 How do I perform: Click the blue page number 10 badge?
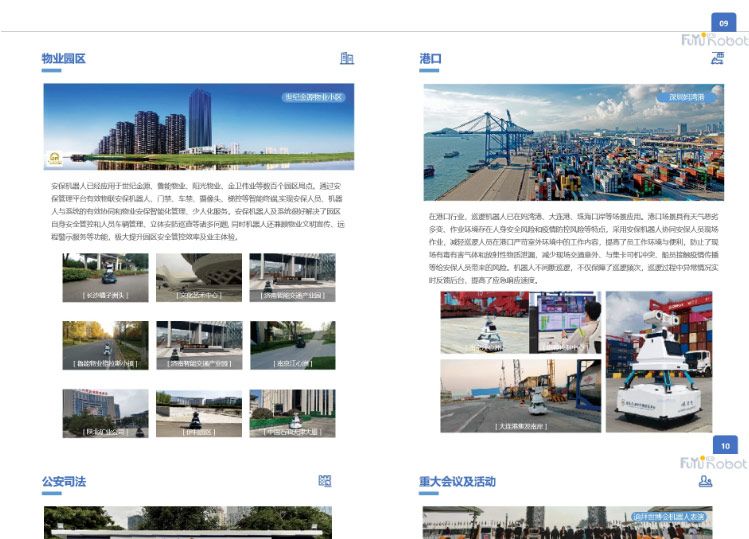click(x=725, y=445)
